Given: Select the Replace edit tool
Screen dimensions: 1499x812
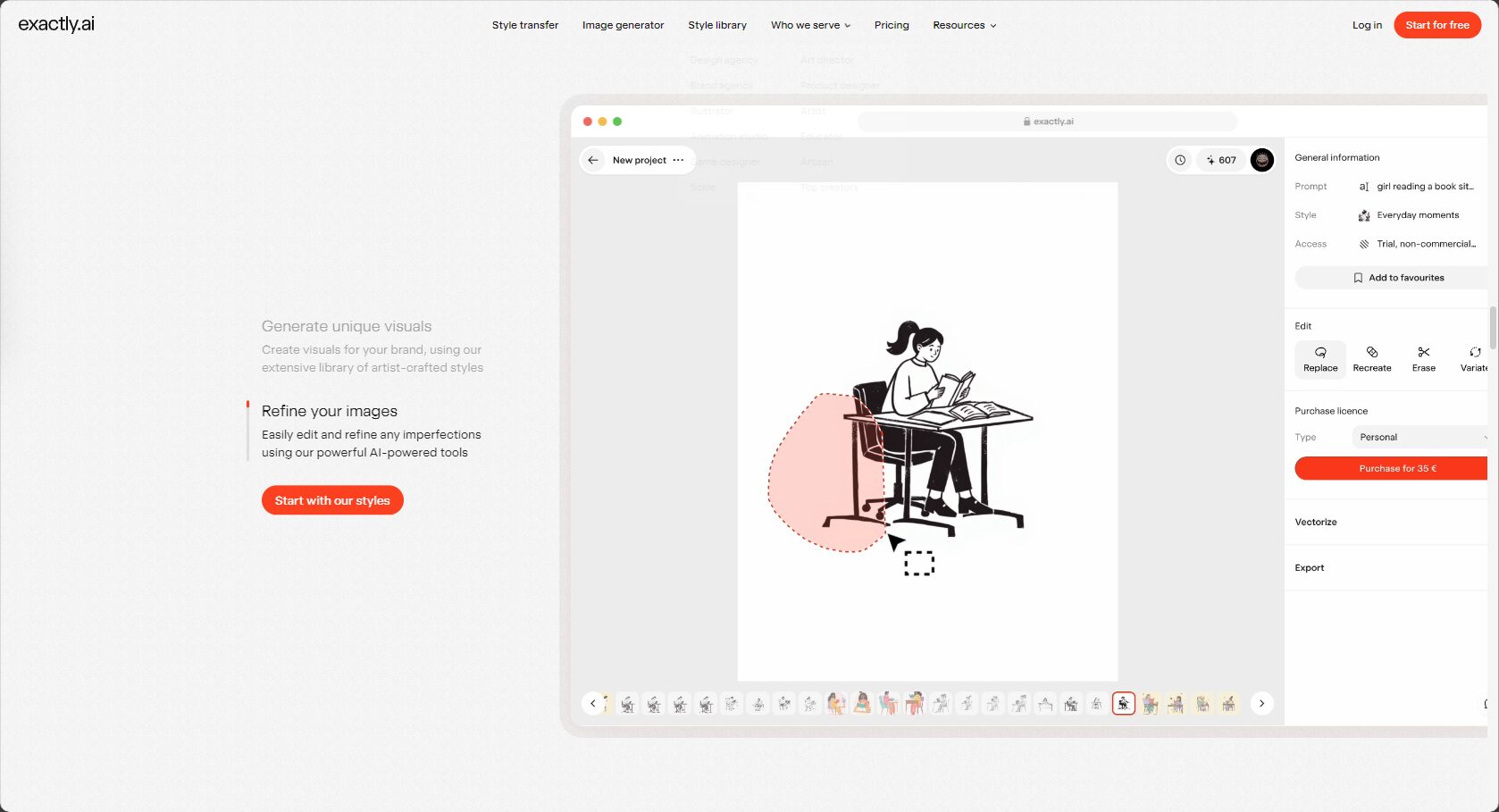Looking at the screenshot, I should point(1320,359).
